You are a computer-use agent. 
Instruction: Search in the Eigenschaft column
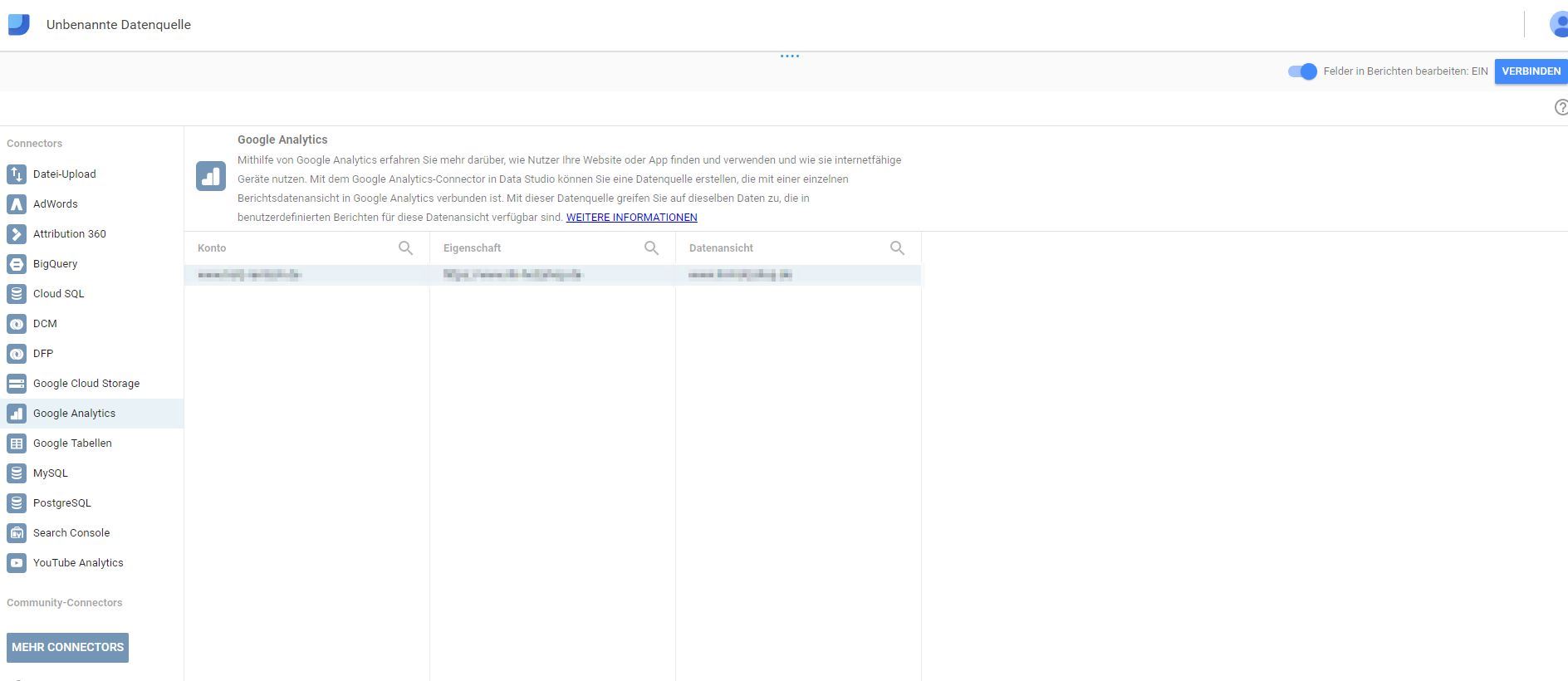pos(651,248)
